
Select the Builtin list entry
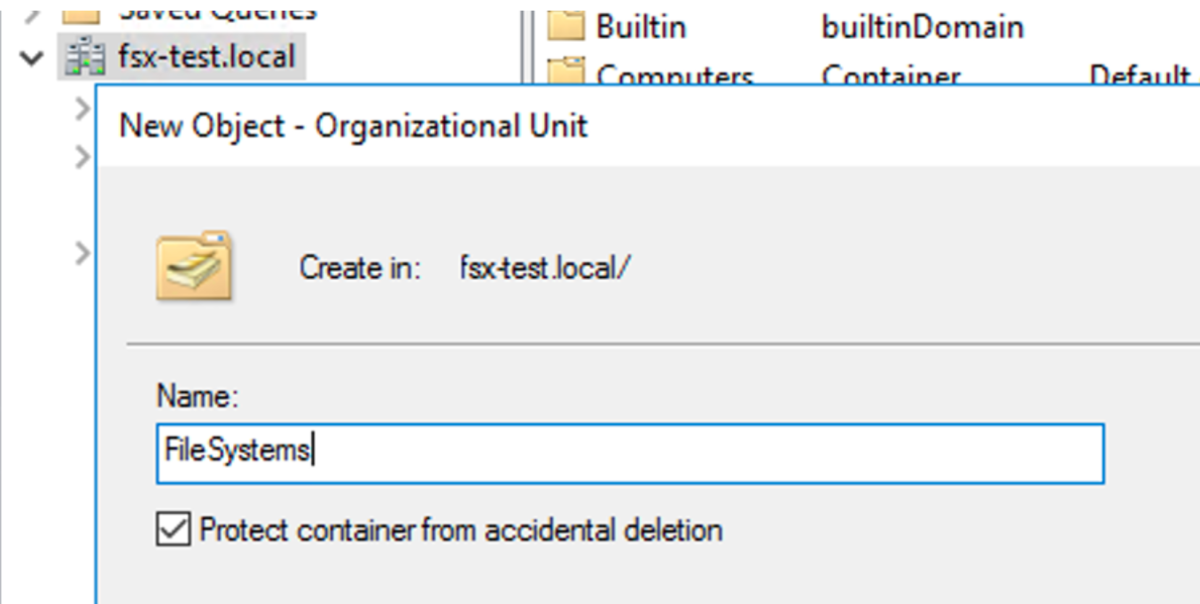pos(641,26)
